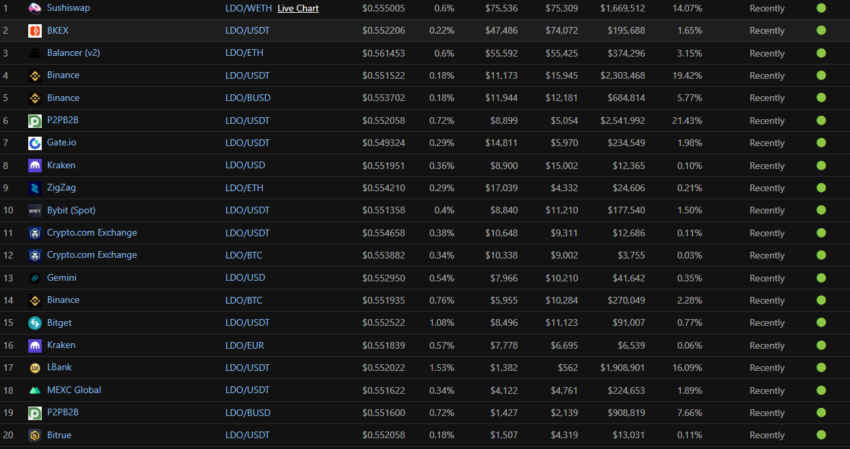This screenshot has height=449, width=850.
Task: Click the ZigZag exchange logo icon
Action: pyautogui.click(x=35, y=188)
